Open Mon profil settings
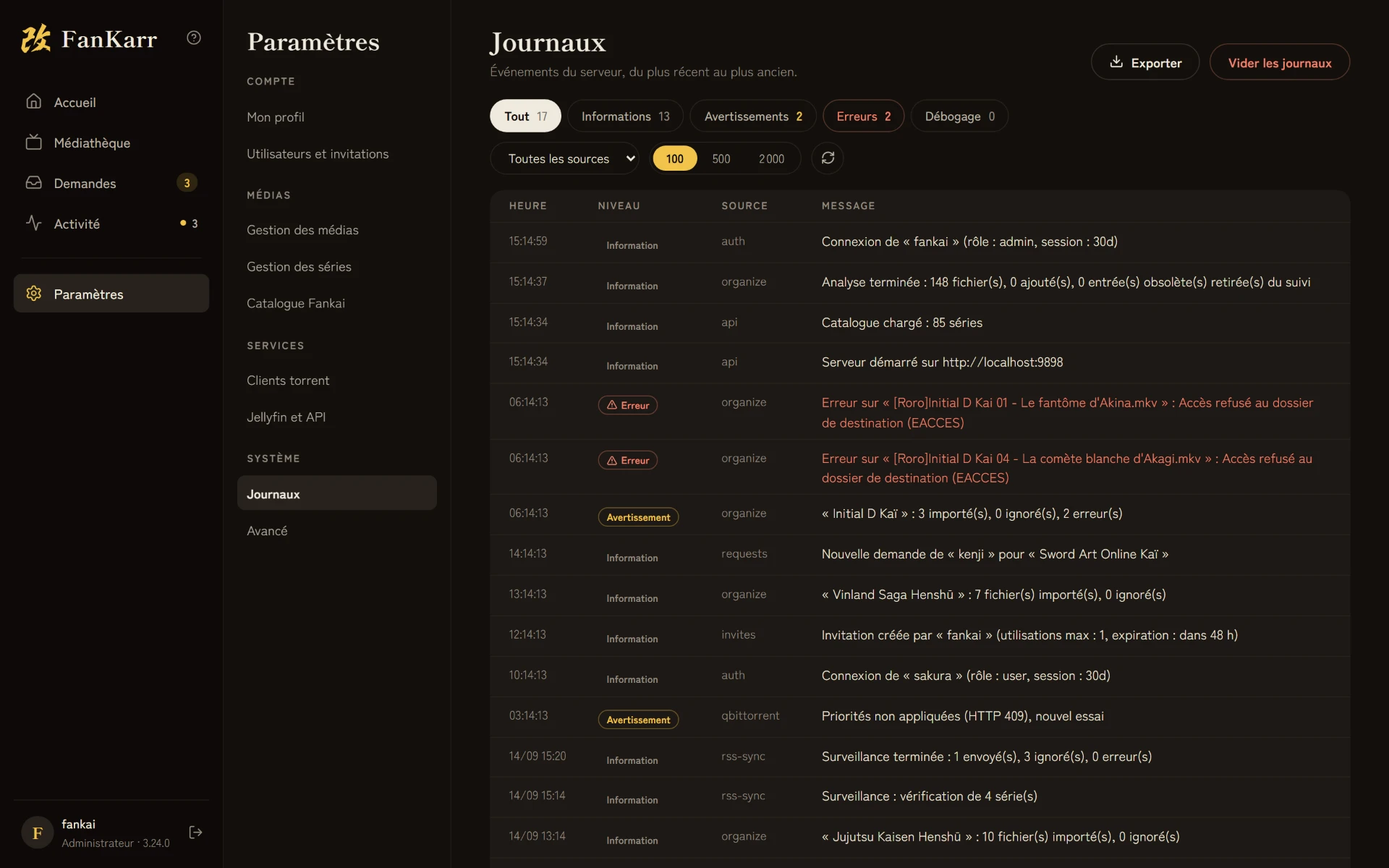 point(336,116)
